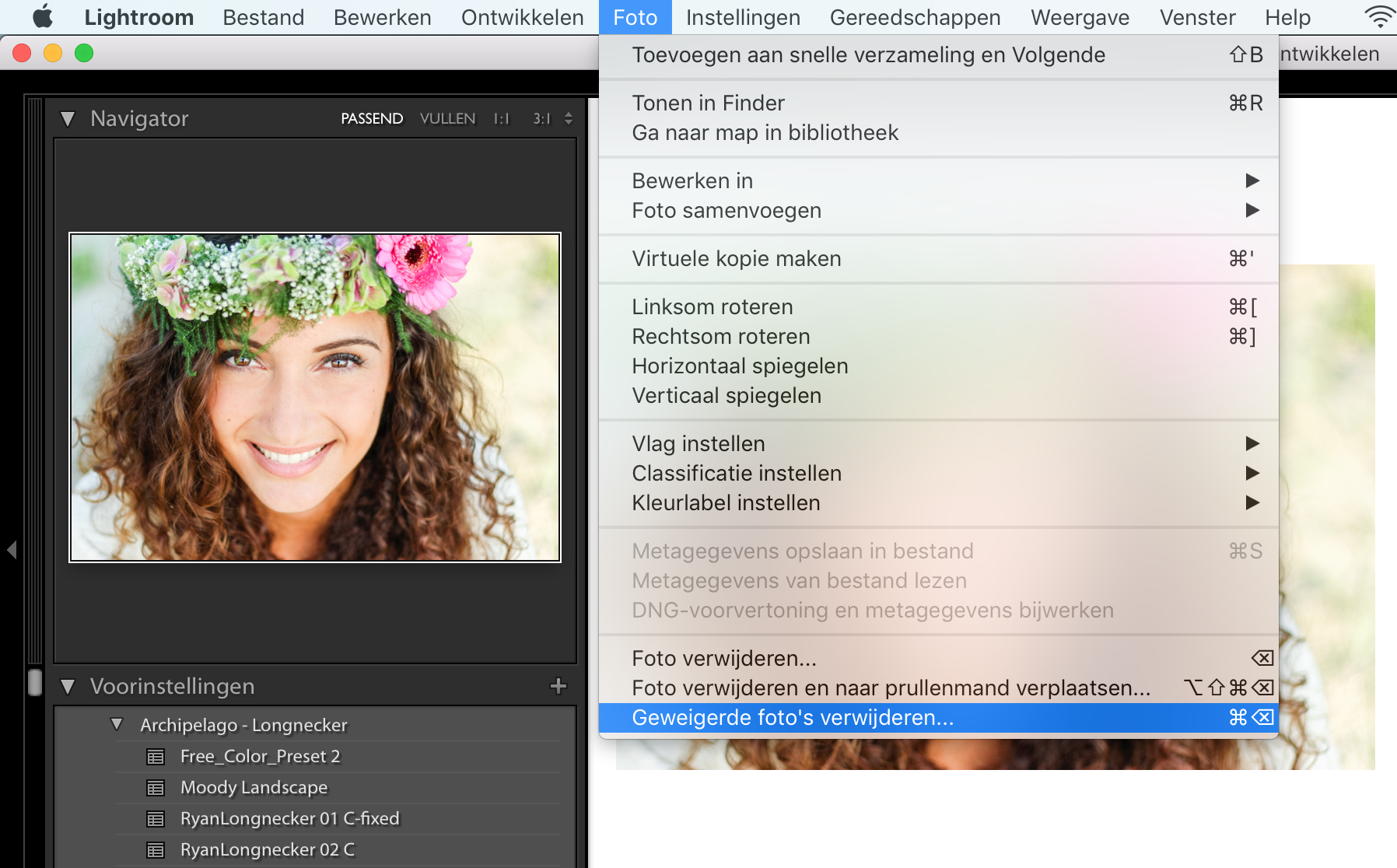
Task: Click the Free_Color_Preset 2 preset icon
Action: click(x=156, y=757)
